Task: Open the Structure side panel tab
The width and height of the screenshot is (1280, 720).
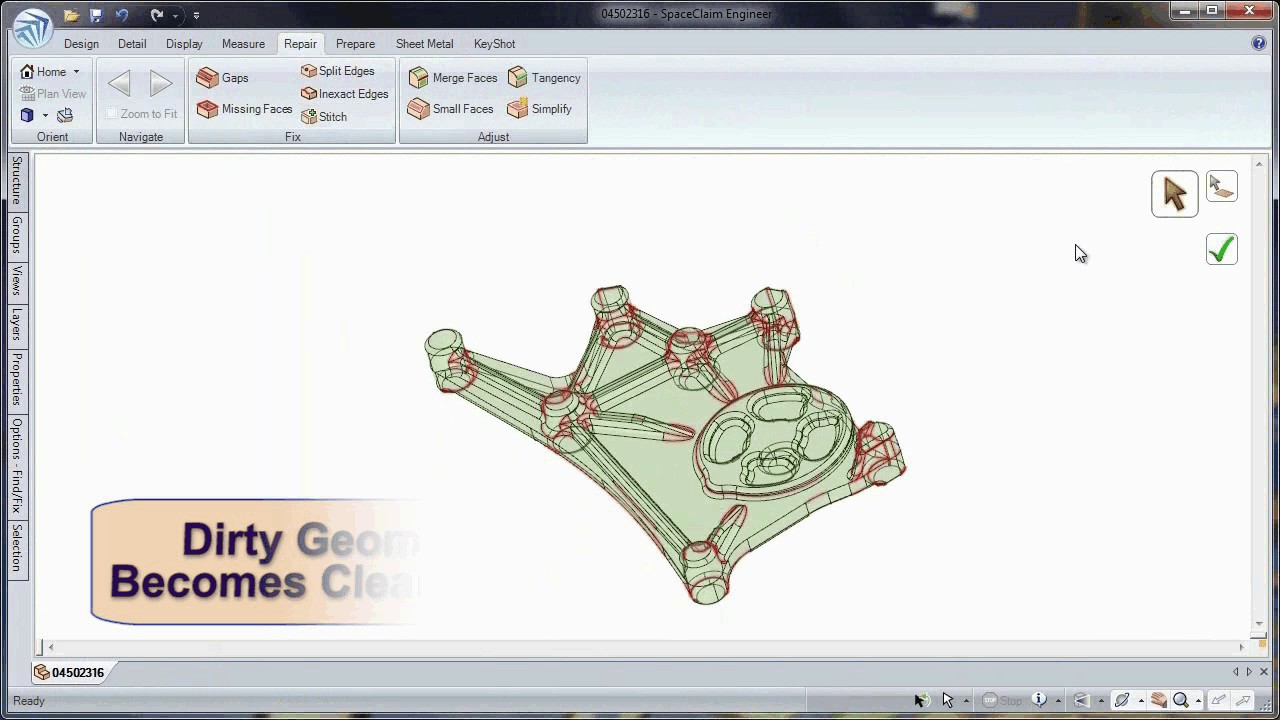Action: point(17,181)
